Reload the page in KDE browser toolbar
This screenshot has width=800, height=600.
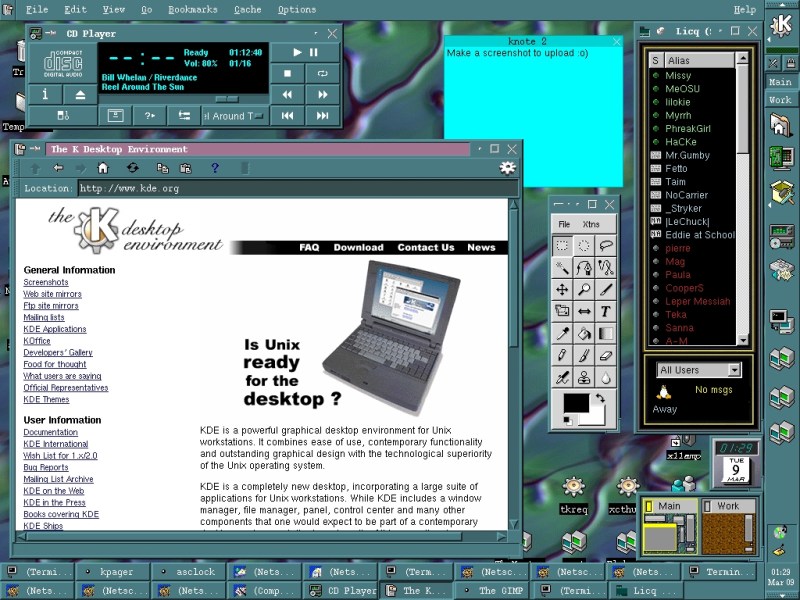(132, 168)
